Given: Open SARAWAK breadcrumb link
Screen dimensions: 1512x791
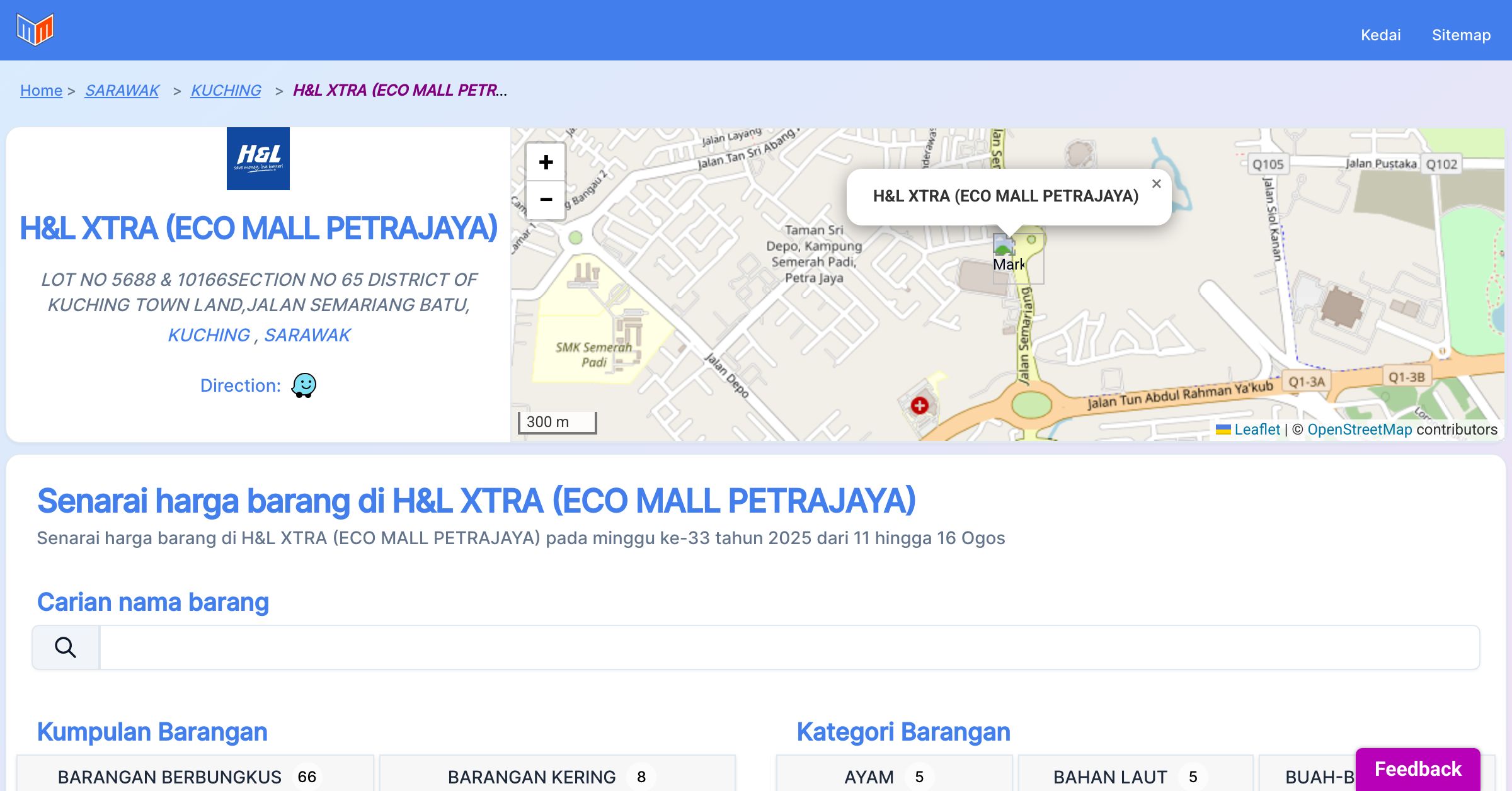Looking at the screenshot, I should coord(122,90).
